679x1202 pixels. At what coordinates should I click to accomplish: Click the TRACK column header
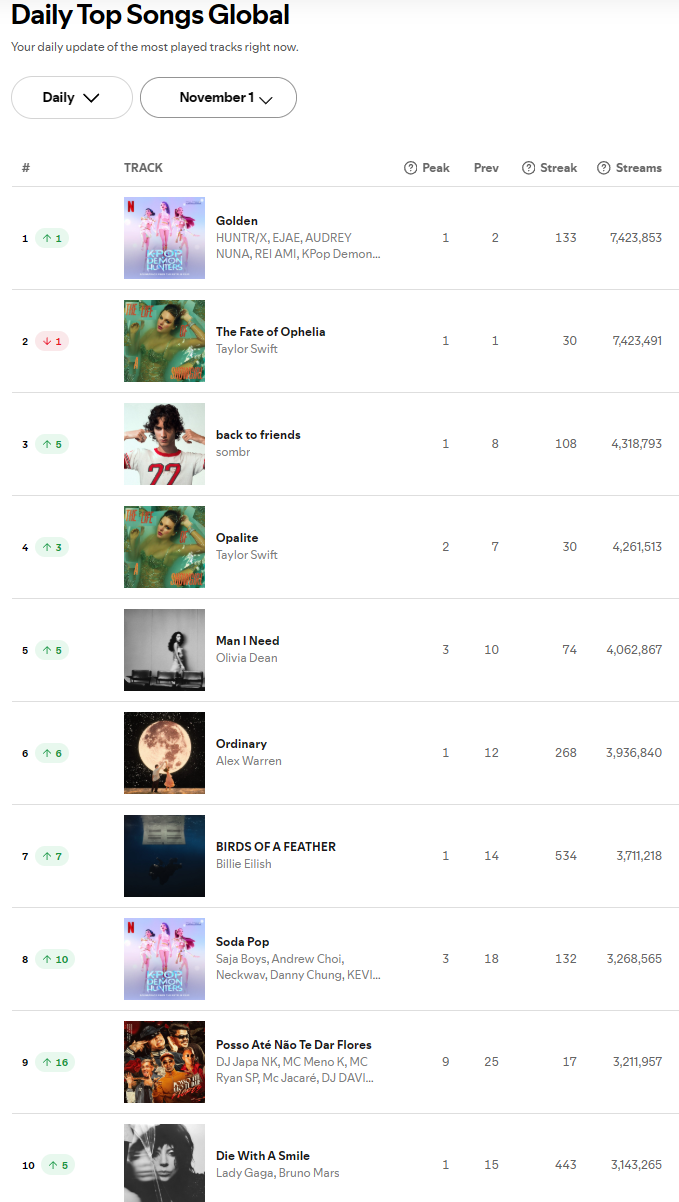(143, 168)
